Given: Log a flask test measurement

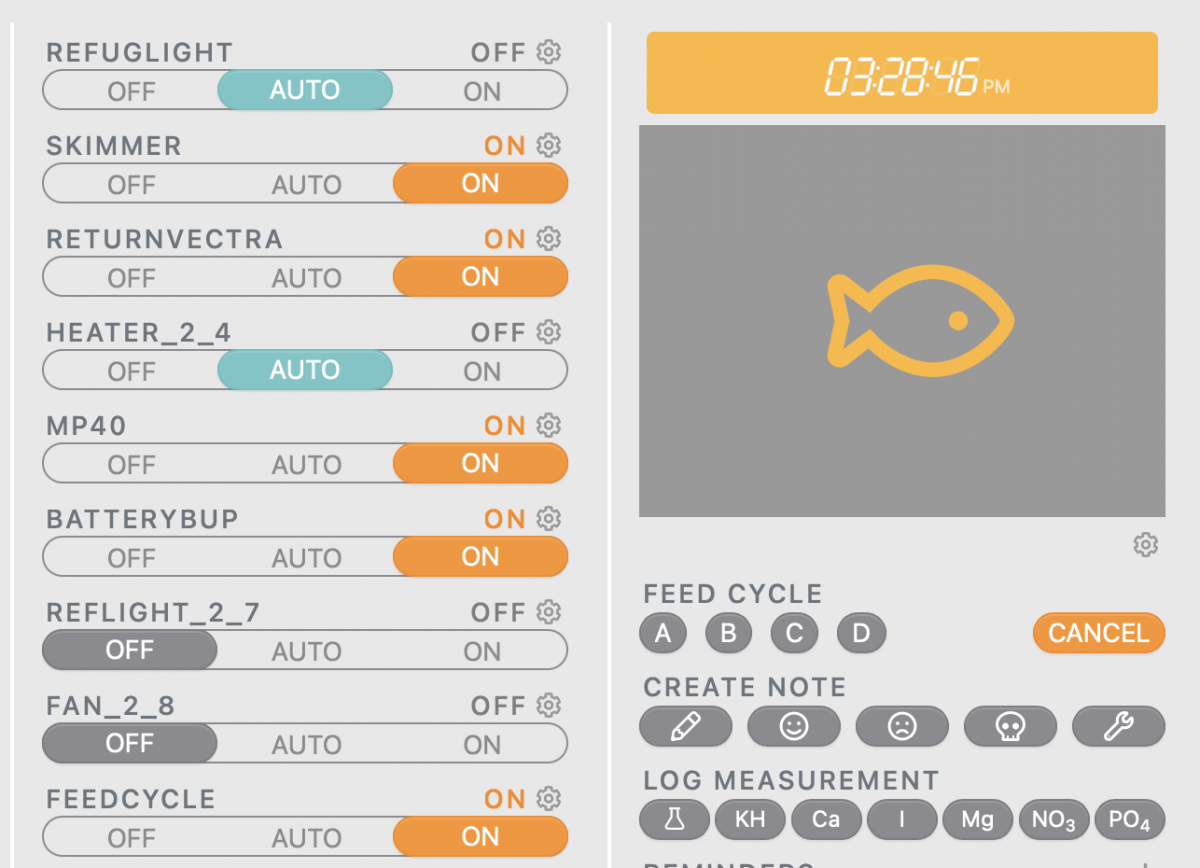Looking at the screenshot, I should pos(674,820).
